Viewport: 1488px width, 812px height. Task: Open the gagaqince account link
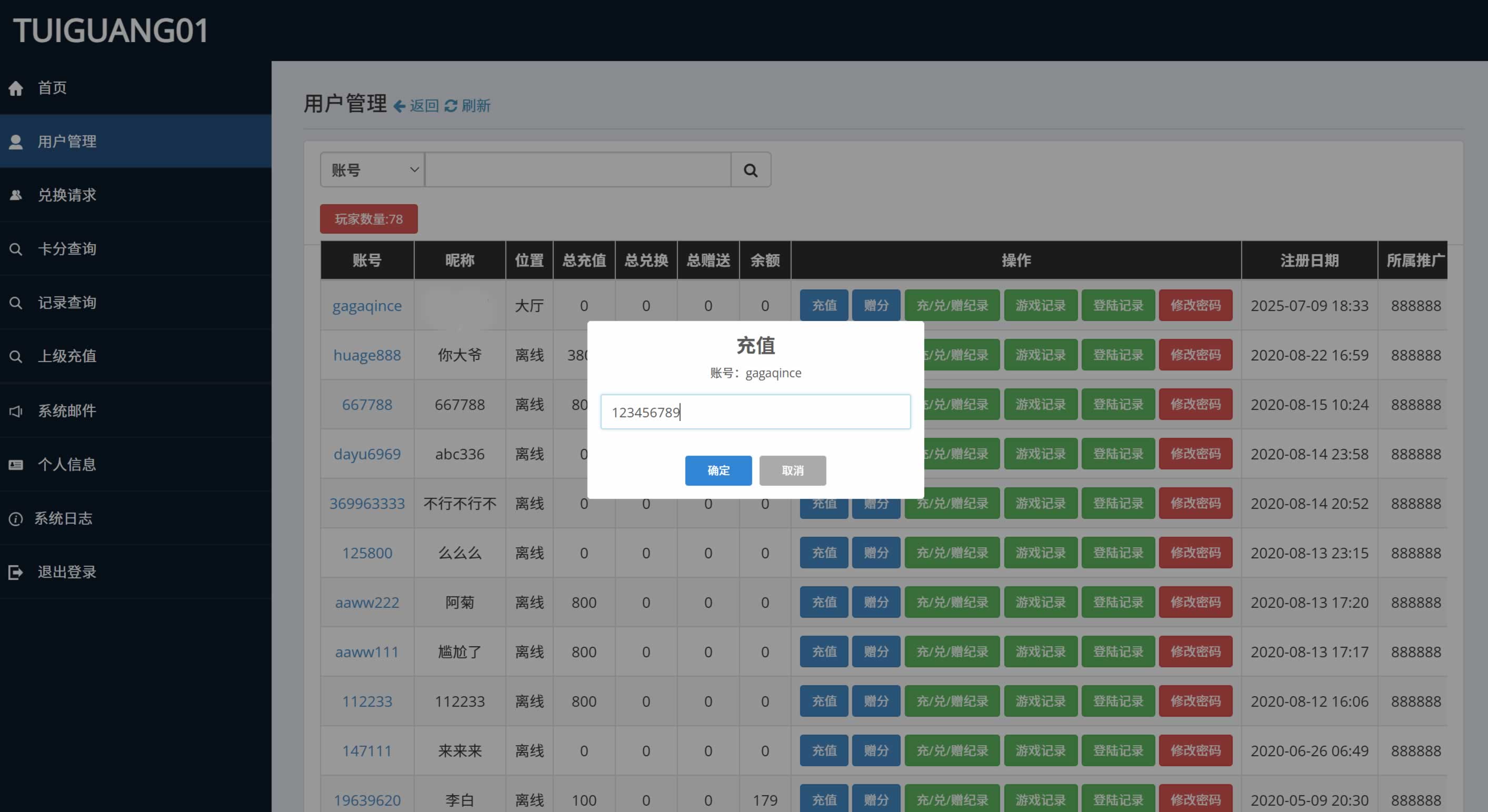tap(367, 306)
